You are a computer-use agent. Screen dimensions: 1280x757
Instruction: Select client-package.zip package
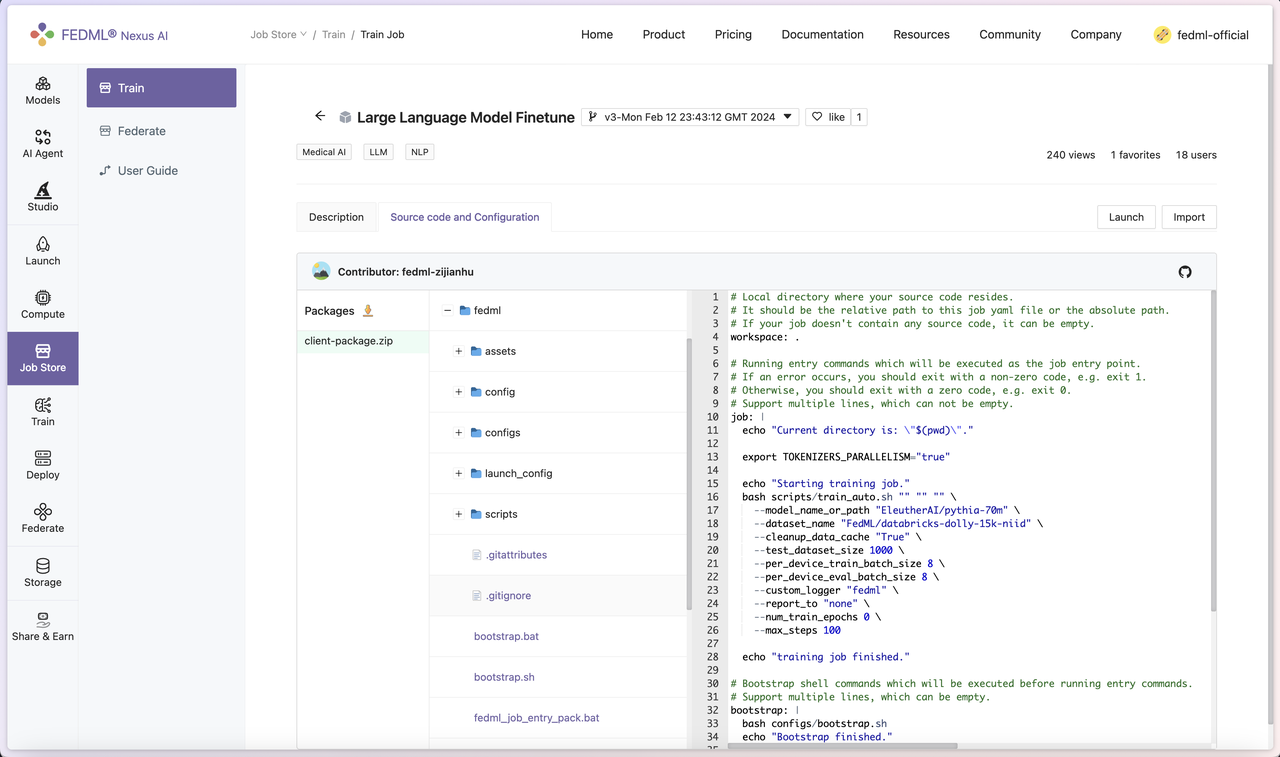(x=363, y=341)
